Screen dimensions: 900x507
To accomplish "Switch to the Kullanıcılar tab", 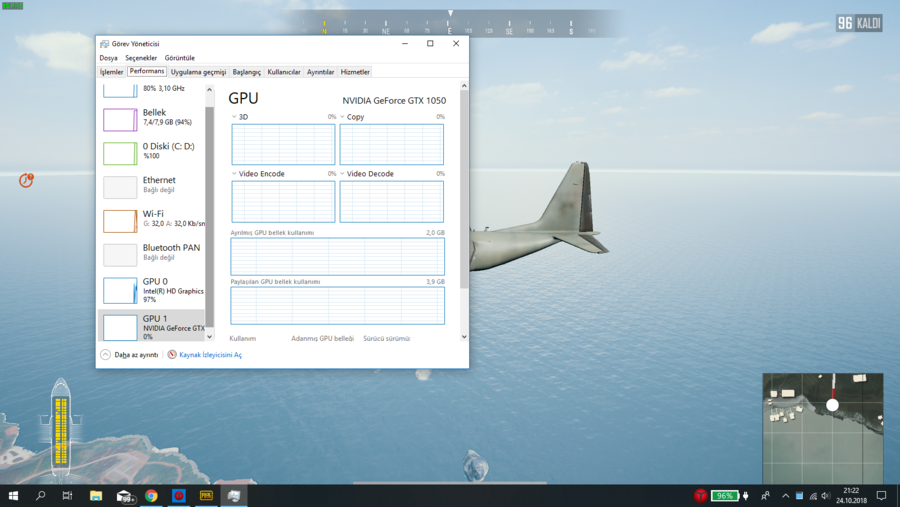I will 284,72.
